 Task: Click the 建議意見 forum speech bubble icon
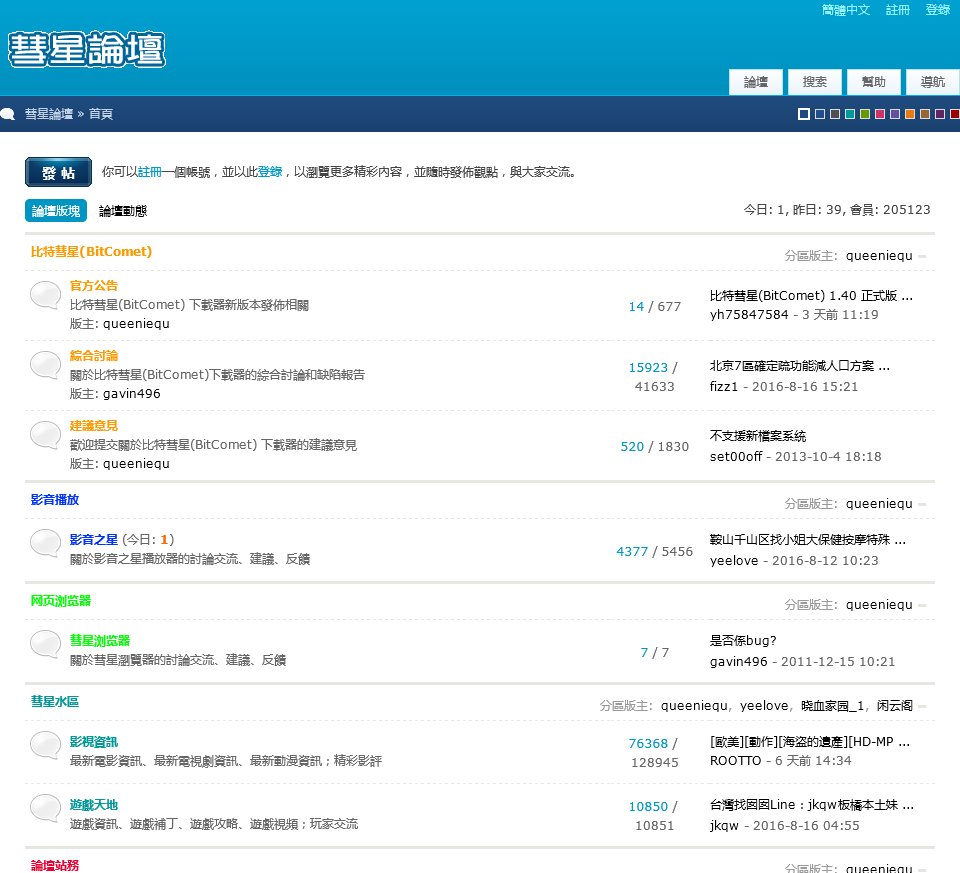coord(45,435)
